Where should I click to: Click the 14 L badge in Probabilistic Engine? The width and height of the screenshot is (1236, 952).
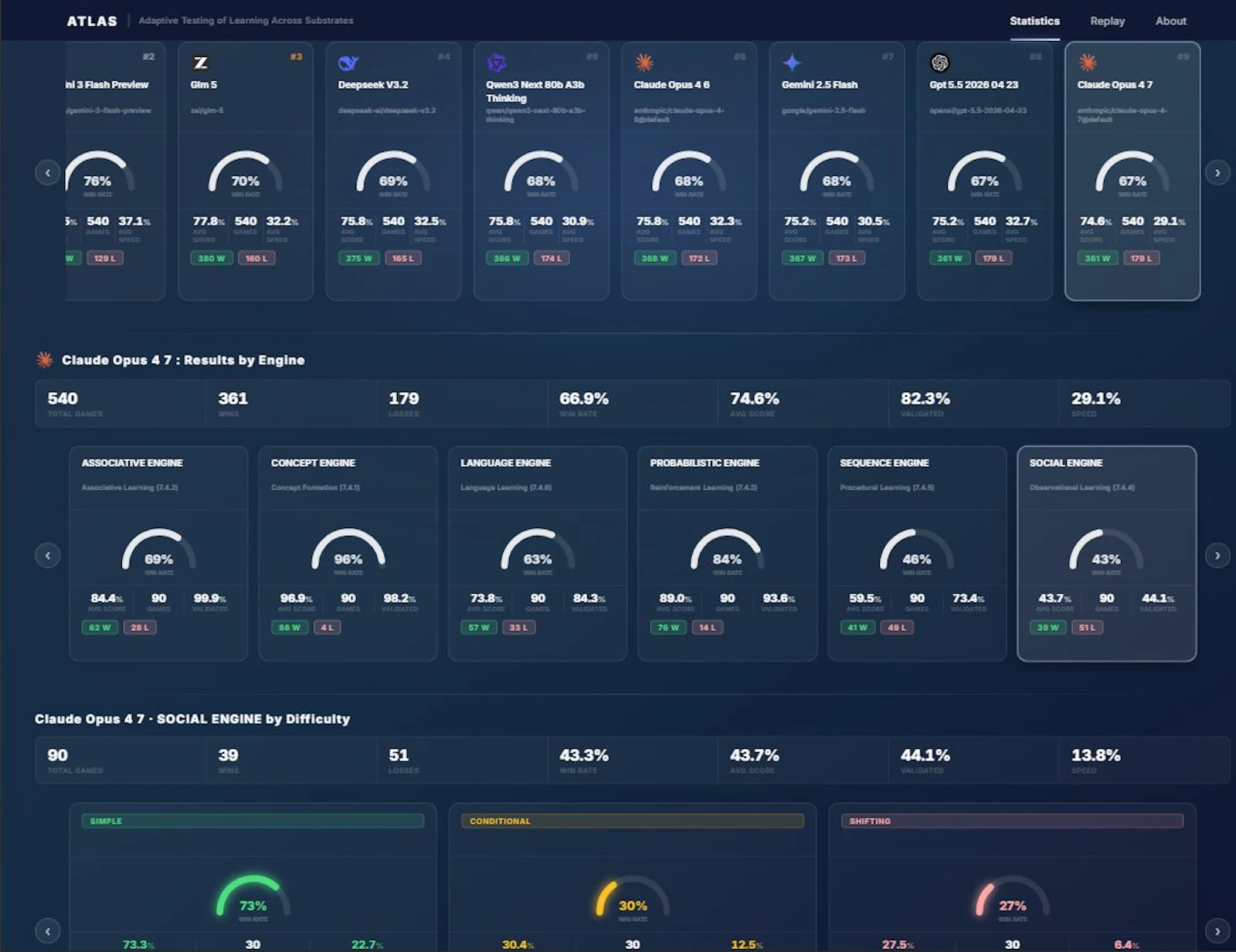(707, 627)
